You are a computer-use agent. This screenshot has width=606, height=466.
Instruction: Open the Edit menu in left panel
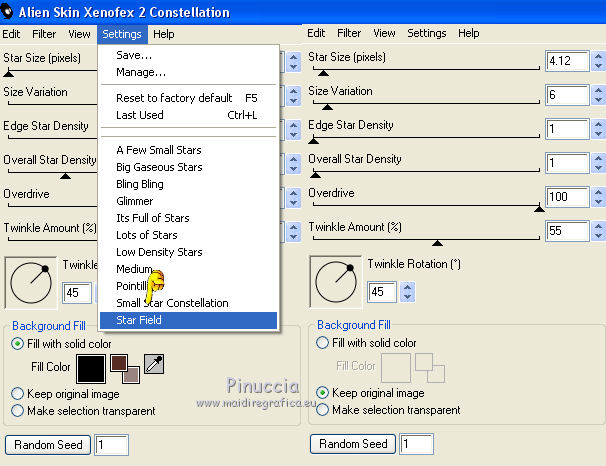pos(11,34)
